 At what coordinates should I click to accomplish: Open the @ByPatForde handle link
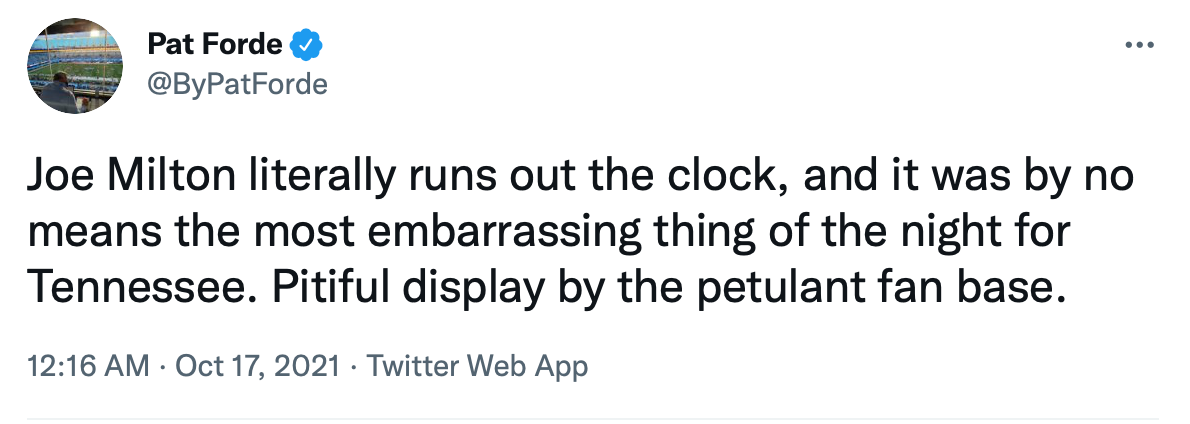(237, 84)
